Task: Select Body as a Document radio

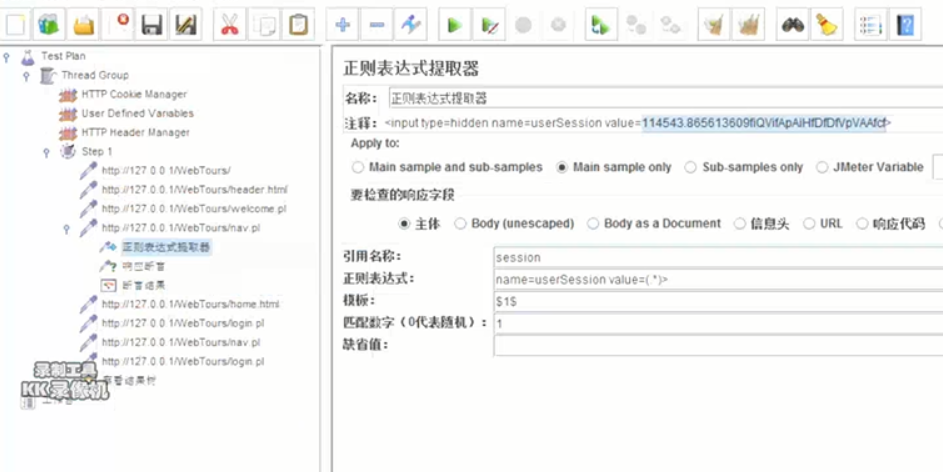Action: tap(593, 224)
